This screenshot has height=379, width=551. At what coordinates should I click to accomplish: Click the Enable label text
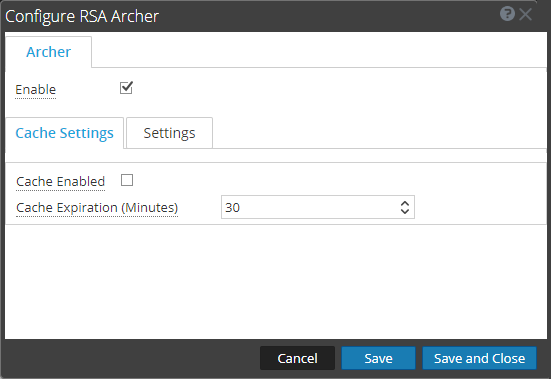coord(35,90)
